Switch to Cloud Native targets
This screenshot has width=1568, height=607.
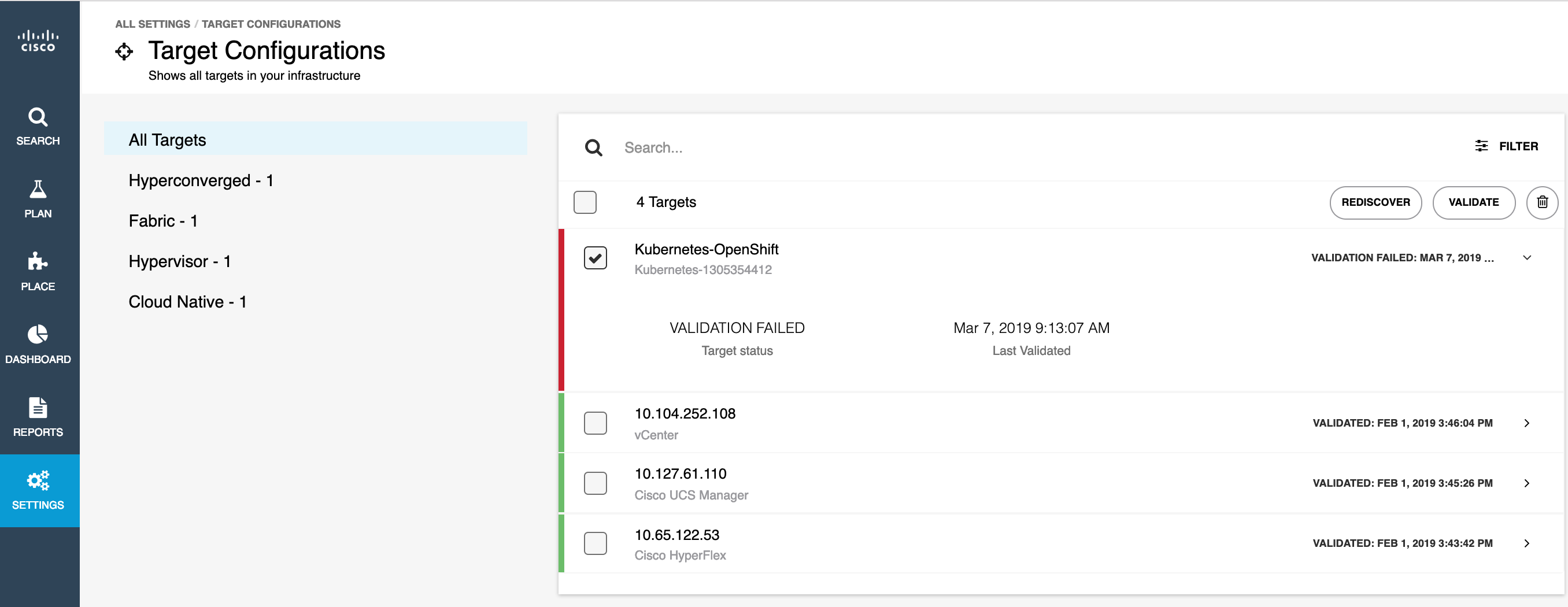pyautogui.click(x=187, y=301)
